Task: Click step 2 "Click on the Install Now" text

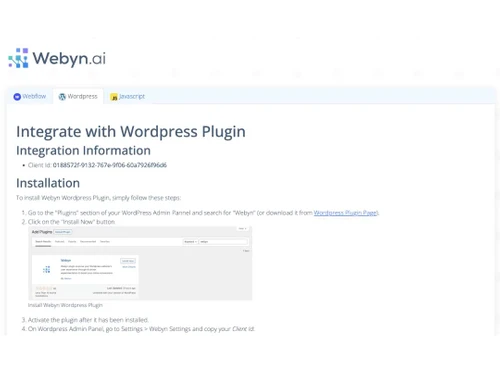Action: tap(71, 222)
